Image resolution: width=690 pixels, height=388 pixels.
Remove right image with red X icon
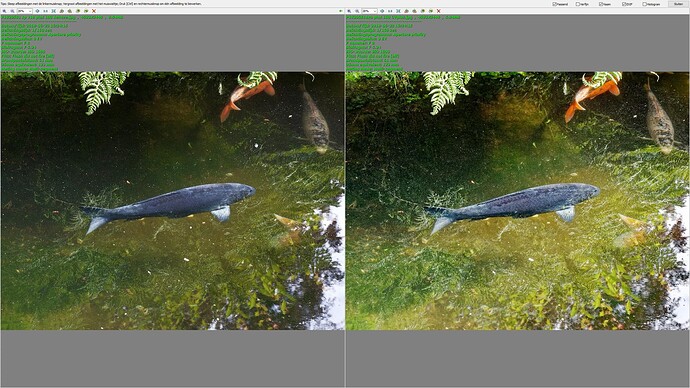(x=439, y=11)
